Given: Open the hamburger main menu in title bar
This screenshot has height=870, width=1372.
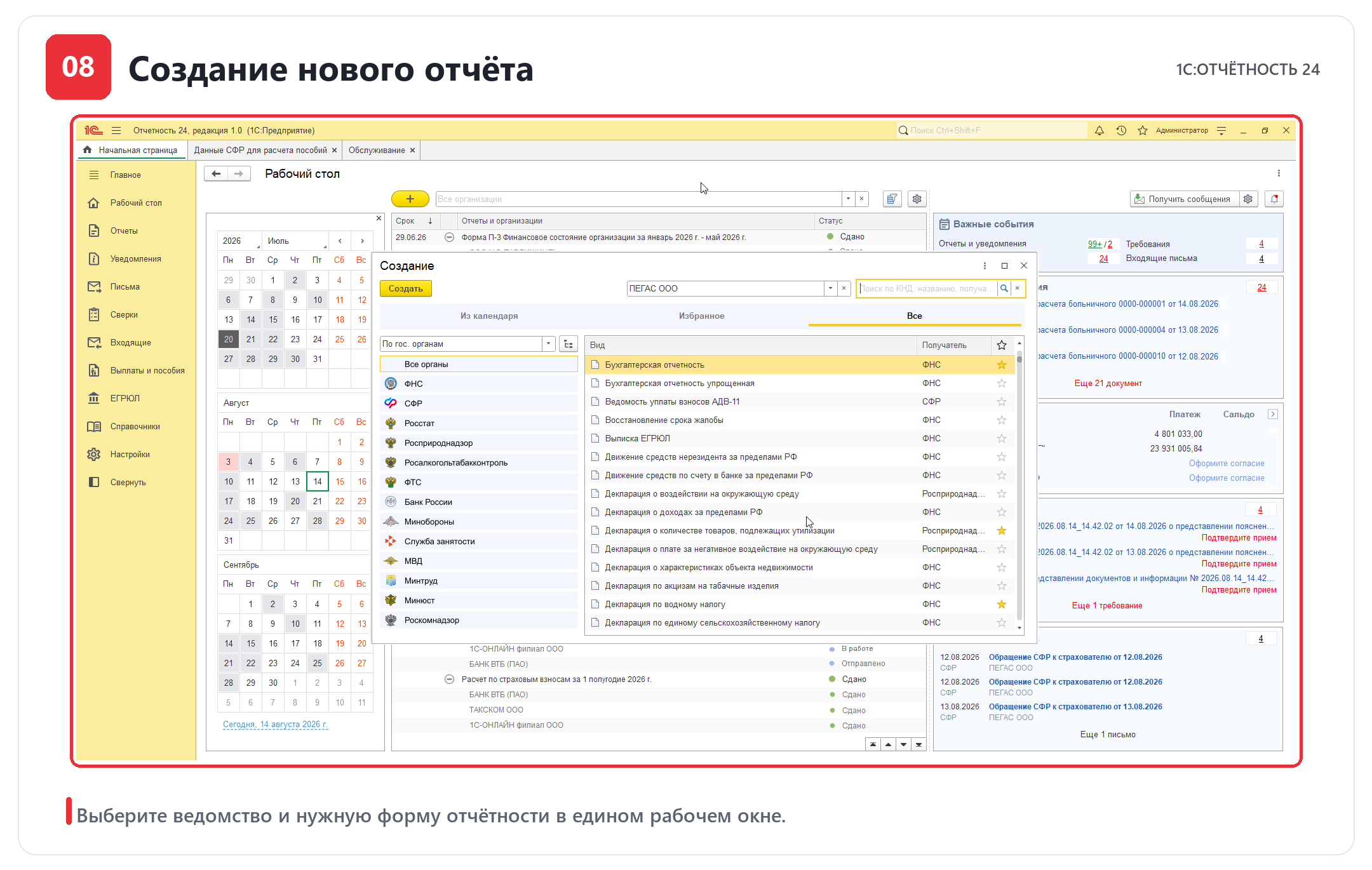Looking at the screenshot, I should (x=116, y=131).
